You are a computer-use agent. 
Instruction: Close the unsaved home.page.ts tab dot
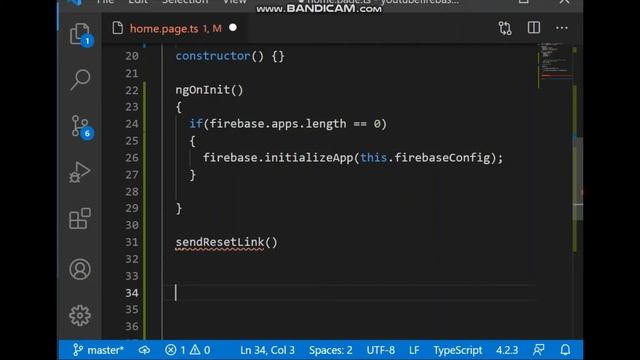[x=233, y=28]
